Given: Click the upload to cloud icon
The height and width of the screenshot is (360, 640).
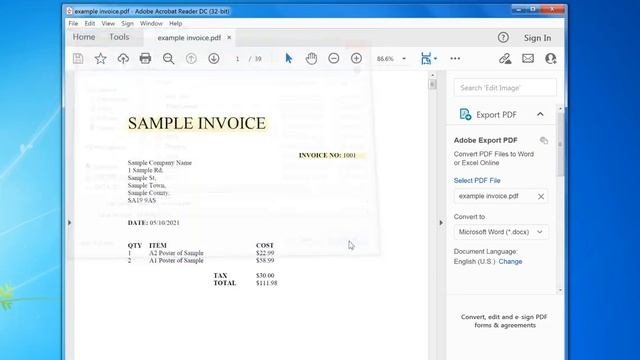Looking at the screenshot, I should (x=123, y=59).
